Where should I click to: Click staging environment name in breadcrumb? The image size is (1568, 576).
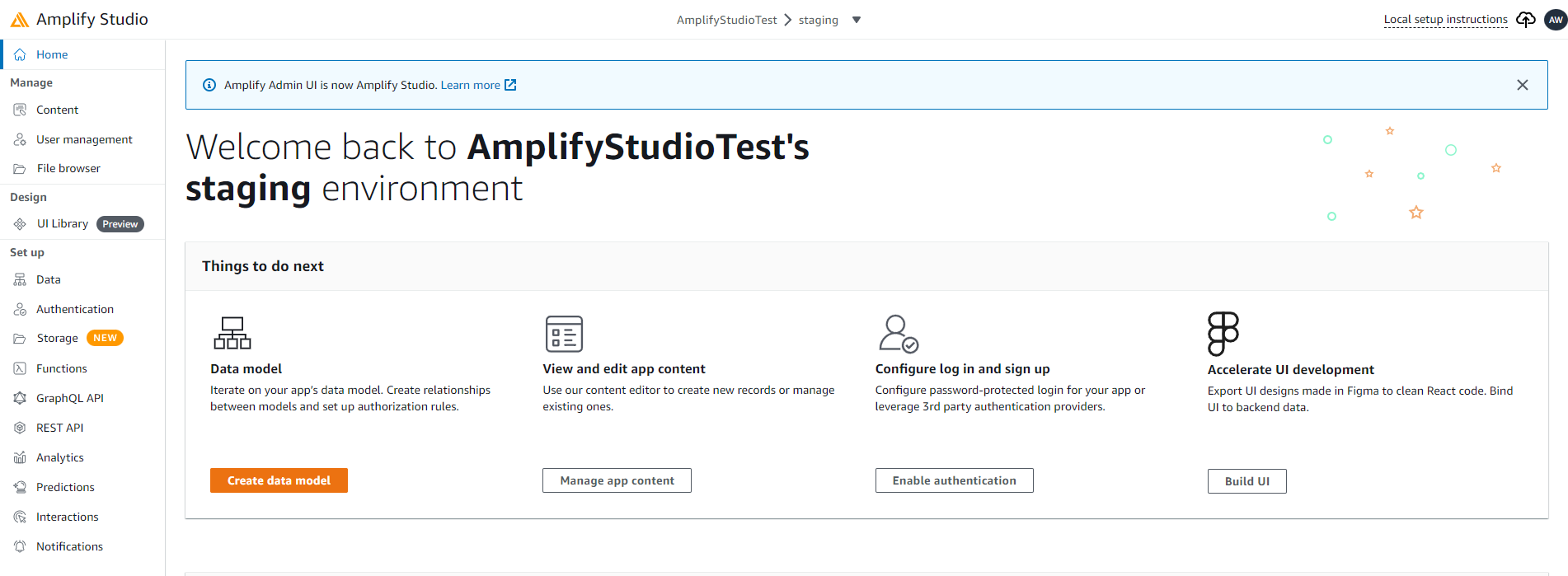818,20
